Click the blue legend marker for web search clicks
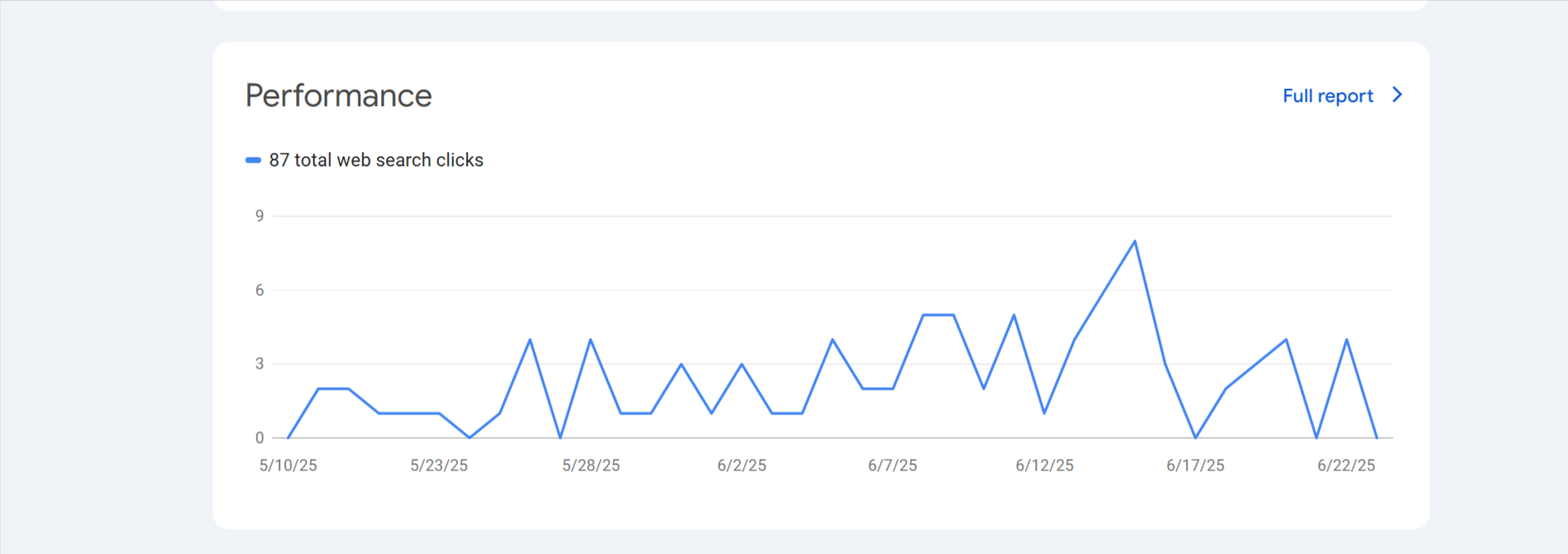 253,160
